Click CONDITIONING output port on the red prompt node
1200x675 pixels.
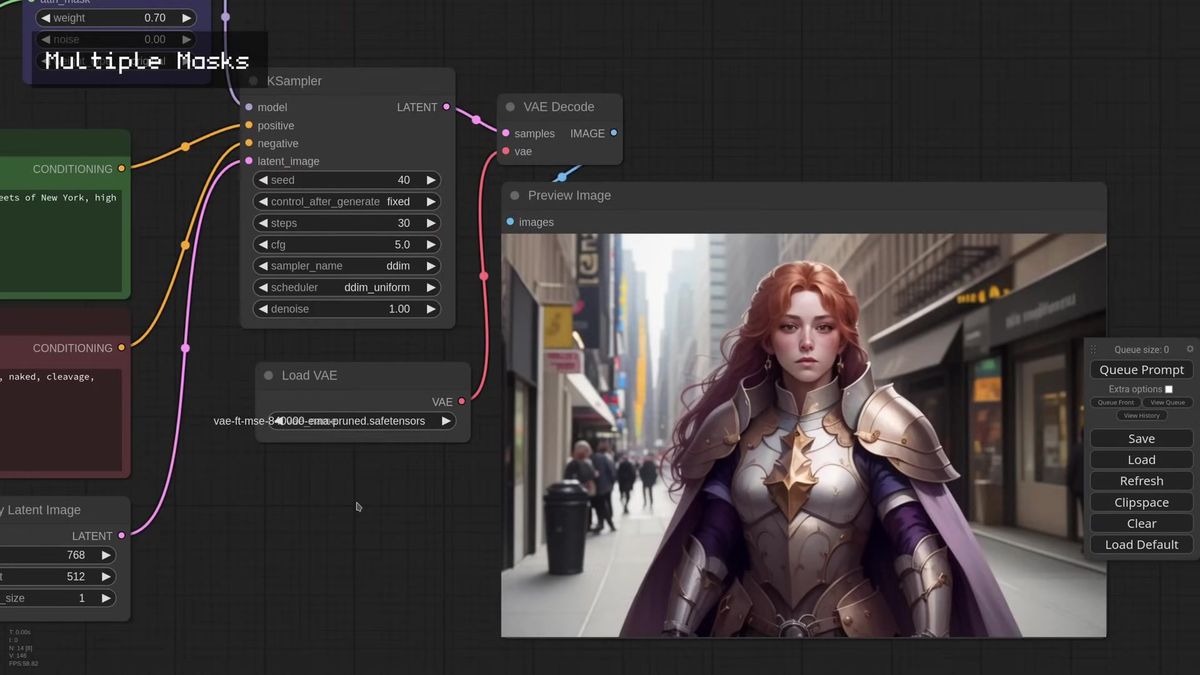[122, 348]
